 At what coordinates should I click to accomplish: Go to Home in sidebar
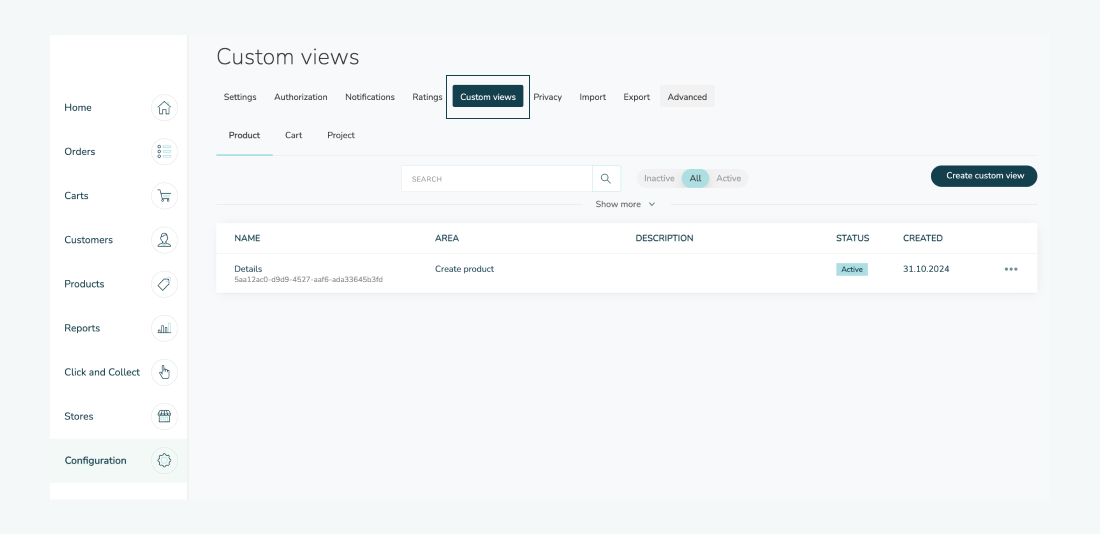tap(78, 107)
